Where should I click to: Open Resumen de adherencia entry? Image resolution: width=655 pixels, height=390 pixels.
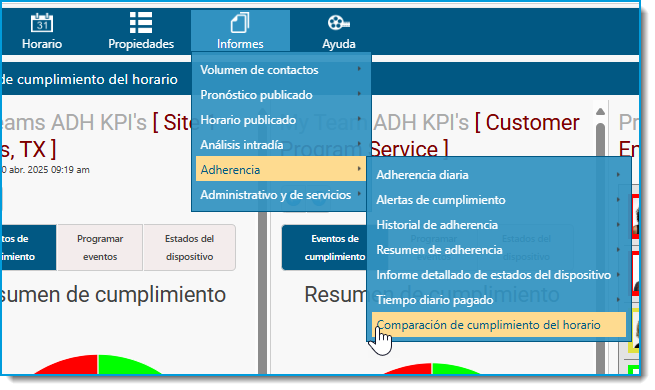[499, 250]
